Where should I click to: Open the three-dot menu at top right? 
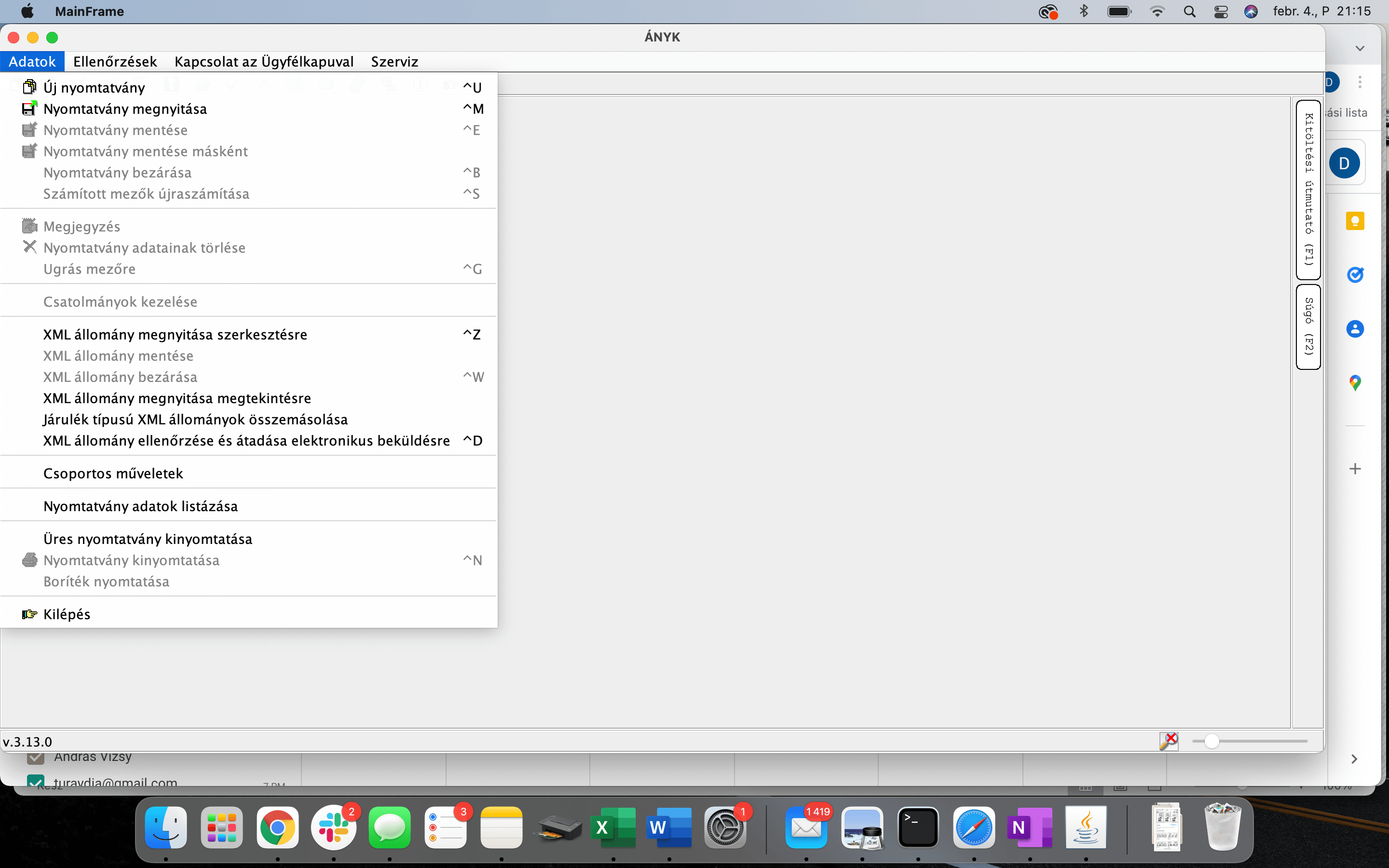[1360, 82]
